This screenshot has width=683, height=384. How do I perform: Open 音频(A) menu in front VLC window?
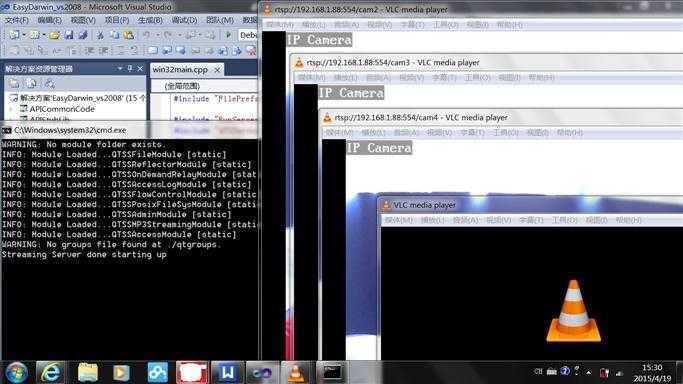pyautogui.click(x=465, y=220)
